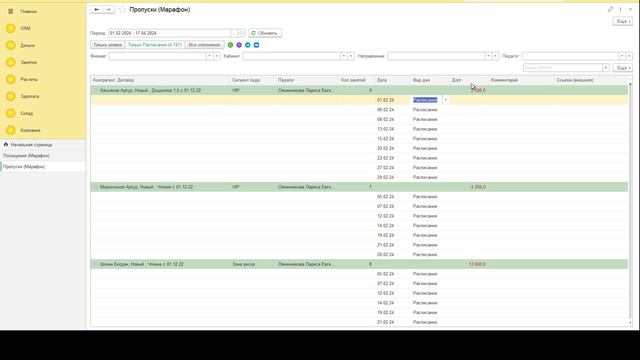The image size is (640, 360).
Task: Focus the Период date range field
Action: coord(169,33)
